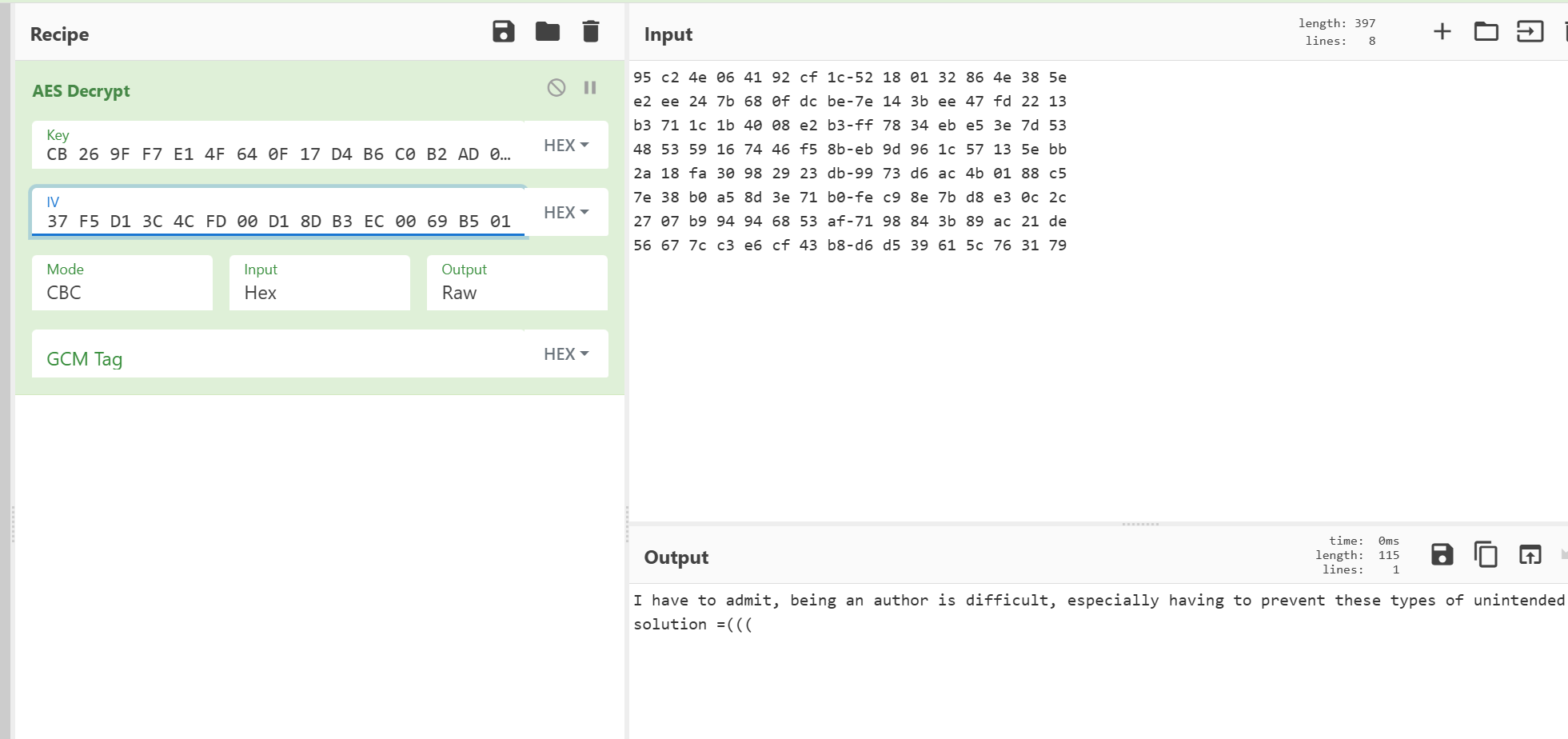Click the Save recipe icon
The image size is (1568, 739).
click(x=503, y=32)
